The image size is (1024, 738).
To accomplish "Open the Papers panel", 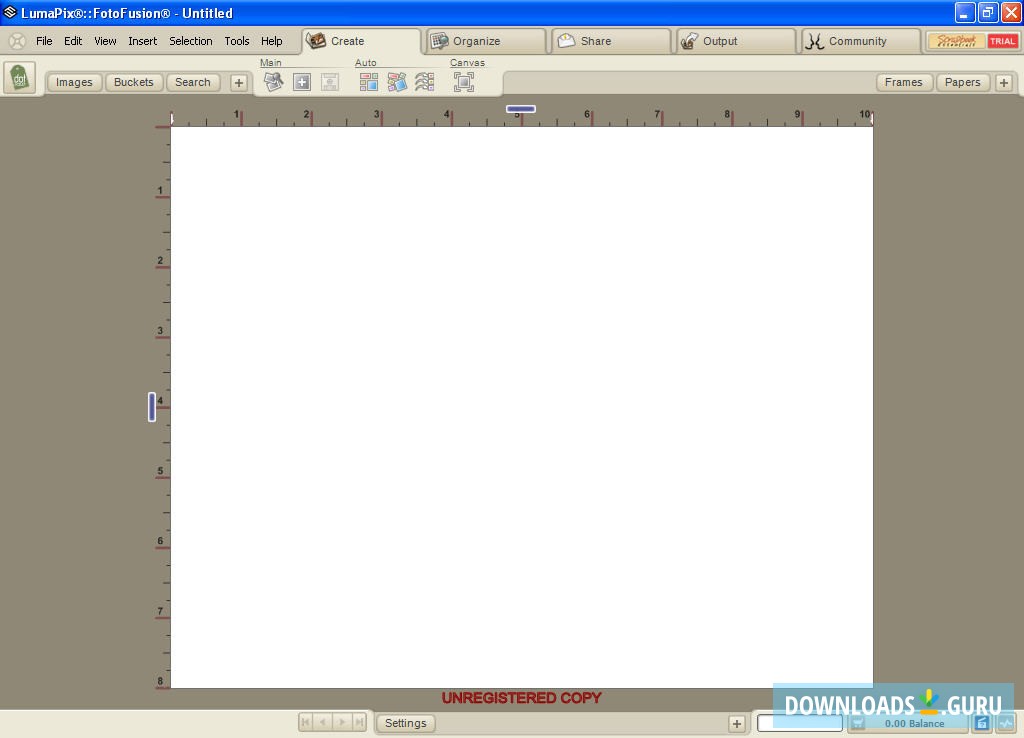I will pyautogui.click(x=963, y=82).
